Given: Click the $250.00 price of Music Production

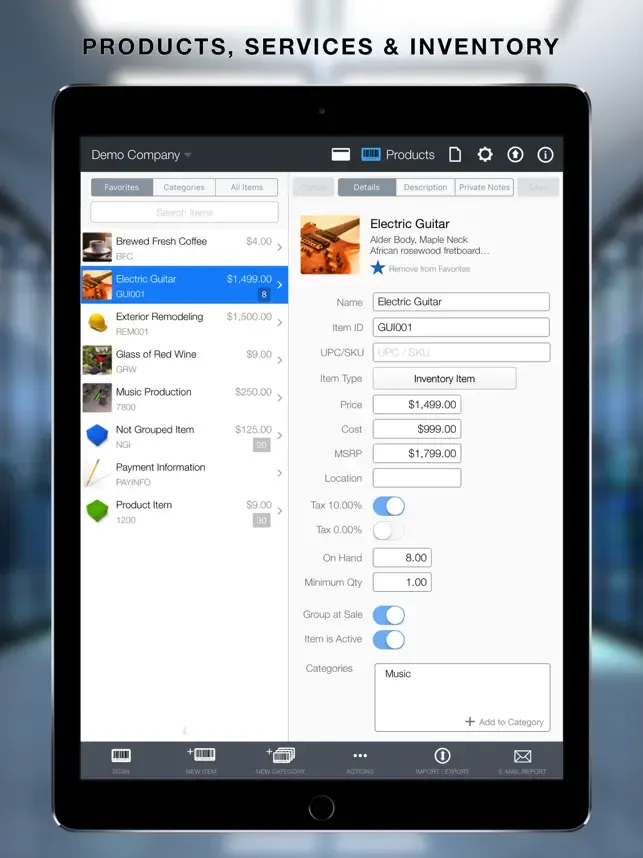Looking at the screenshot, I should coord(253,392).
